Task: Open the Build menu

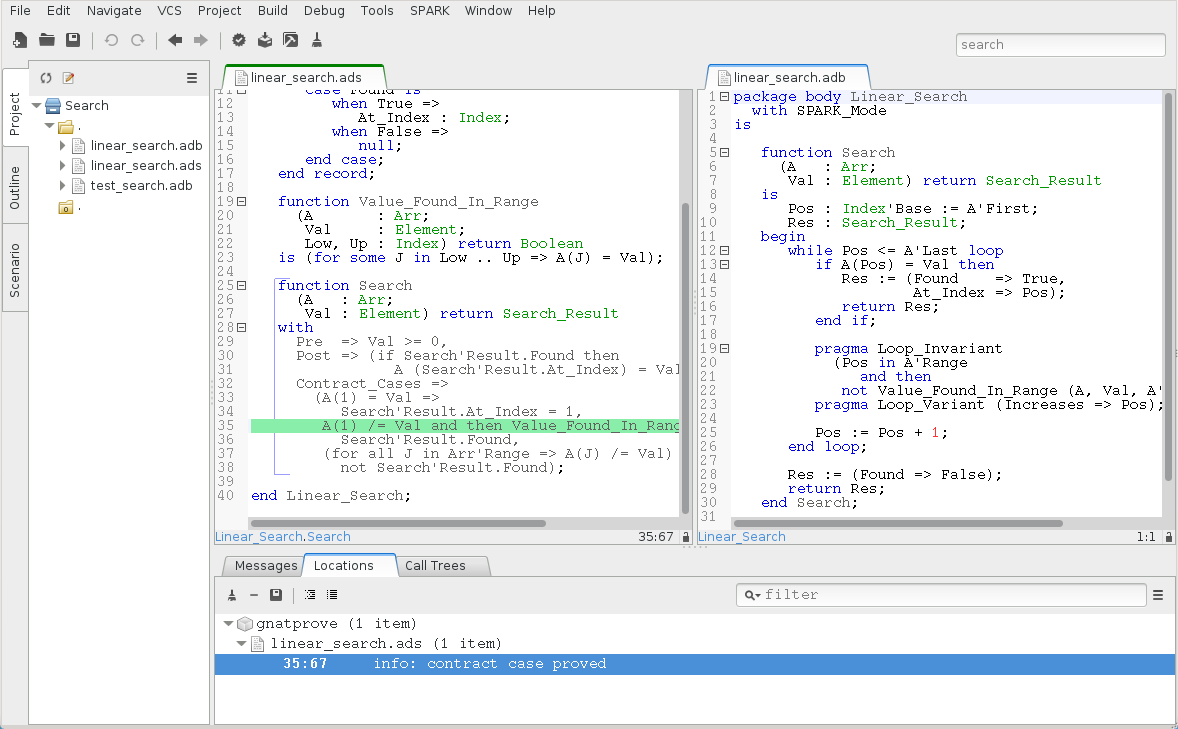Action: [273, 11]
